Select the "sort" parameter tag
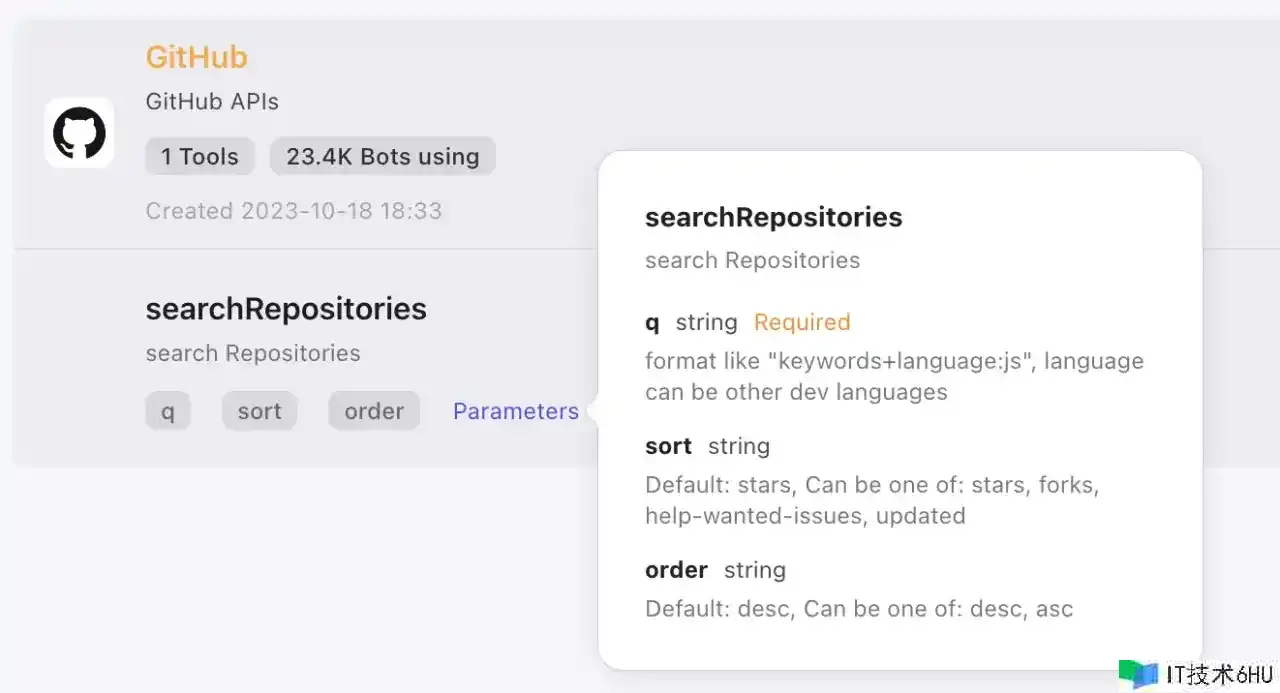This screenshot has height=693, width=1280. click(x=259, y=411)
